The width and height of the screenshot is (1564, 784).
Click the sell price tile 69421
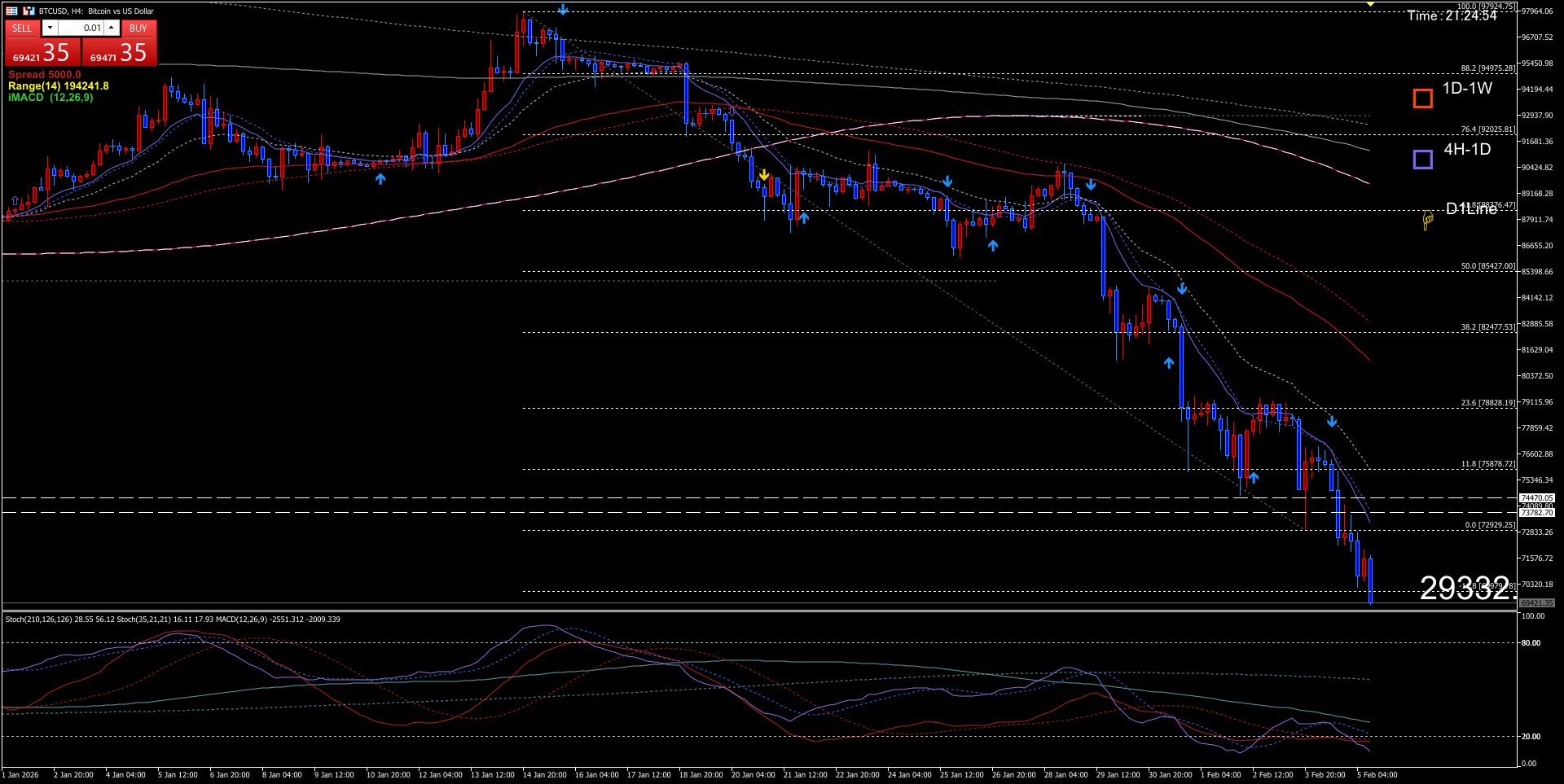[42, 53]
